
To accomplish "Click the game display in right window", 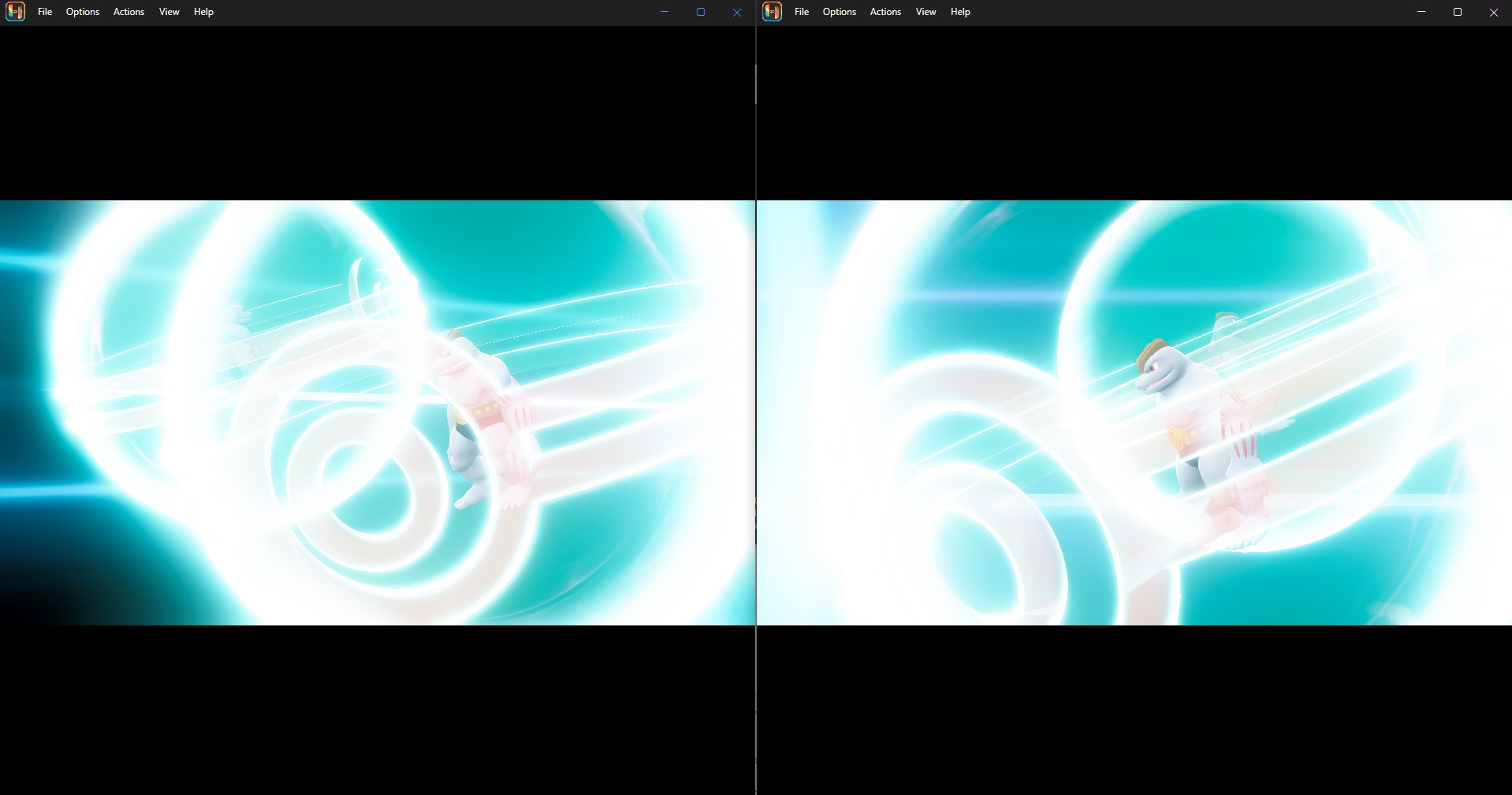I will (1134, 412).
